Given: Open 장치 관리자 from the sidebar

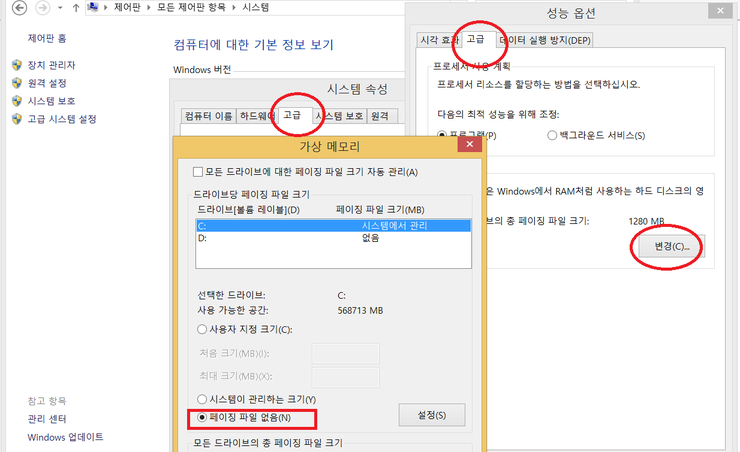Looking at the screenshot, I should coord(51,65).
